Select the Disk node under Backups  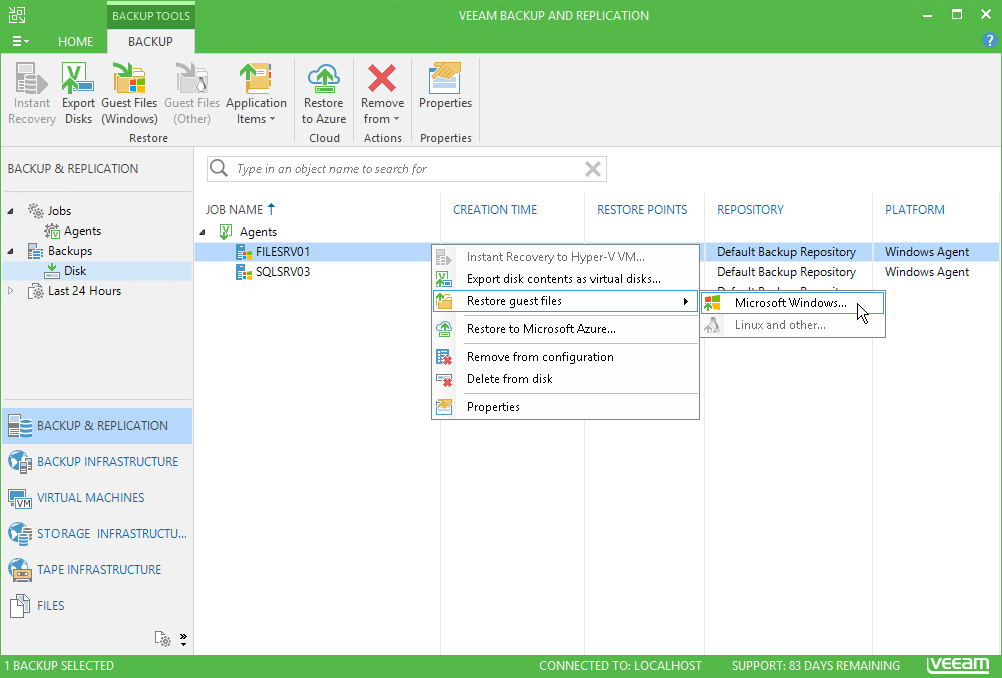point(75,271)
